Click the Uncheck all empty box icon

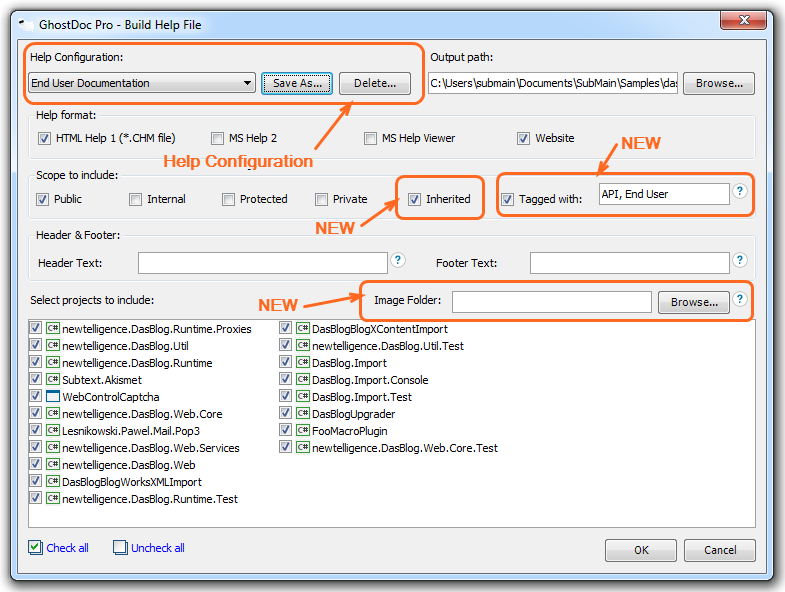pos(120,548)
